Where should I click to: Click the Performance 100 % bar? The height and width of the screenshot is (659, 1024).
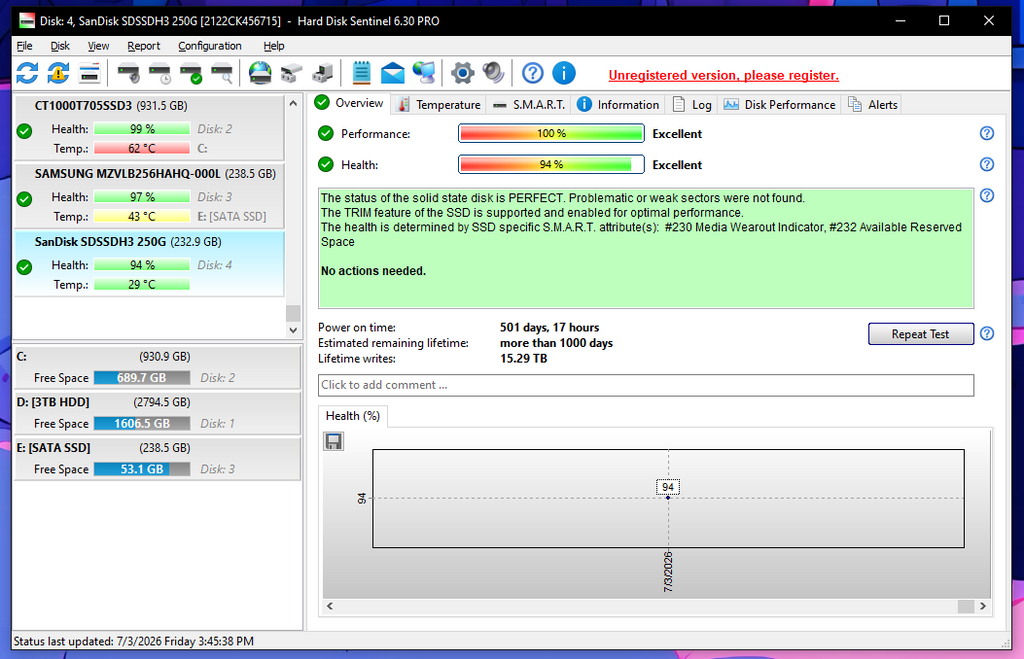click(551, 133)
